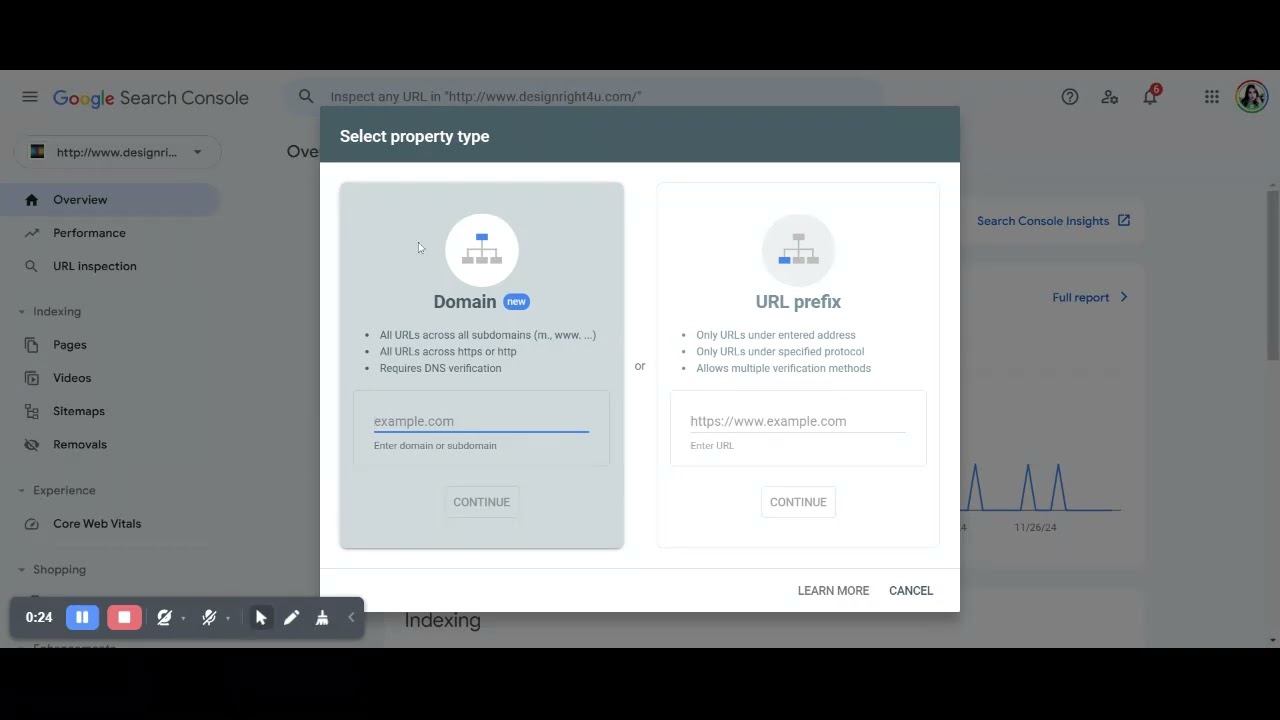Screen dimensions: 1280x720
Task: Click LEARN MORE in the dialog
Action: click(x=833, y=591)
